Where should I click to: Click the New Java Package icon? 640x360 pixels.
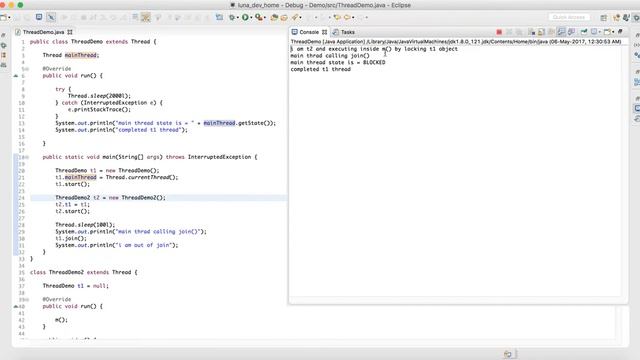274,17
